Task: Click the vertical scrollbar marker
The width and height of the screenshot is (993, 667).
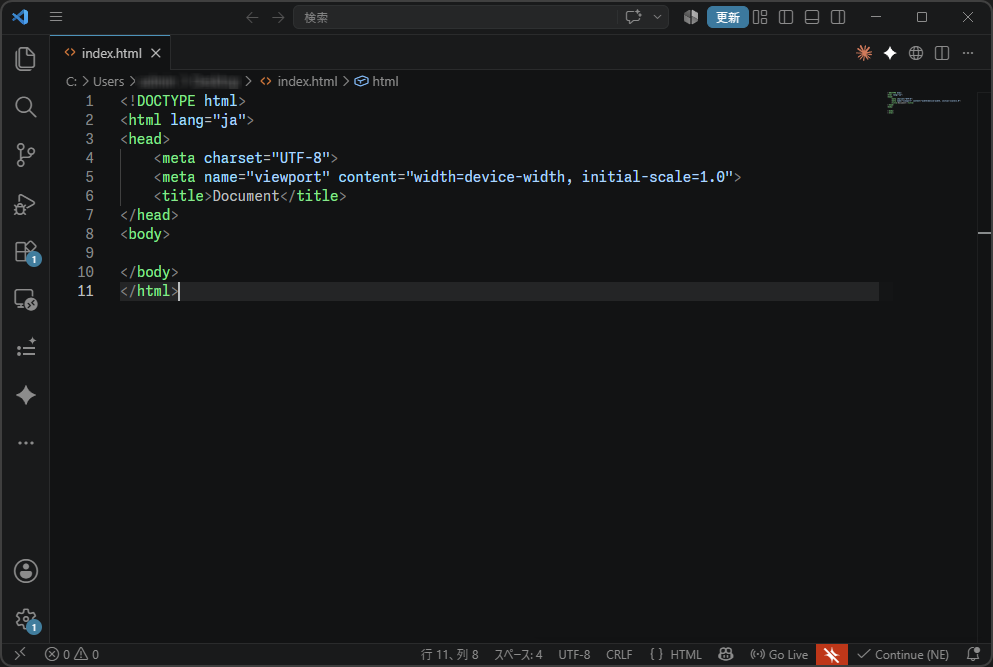Action: (985, 233)
